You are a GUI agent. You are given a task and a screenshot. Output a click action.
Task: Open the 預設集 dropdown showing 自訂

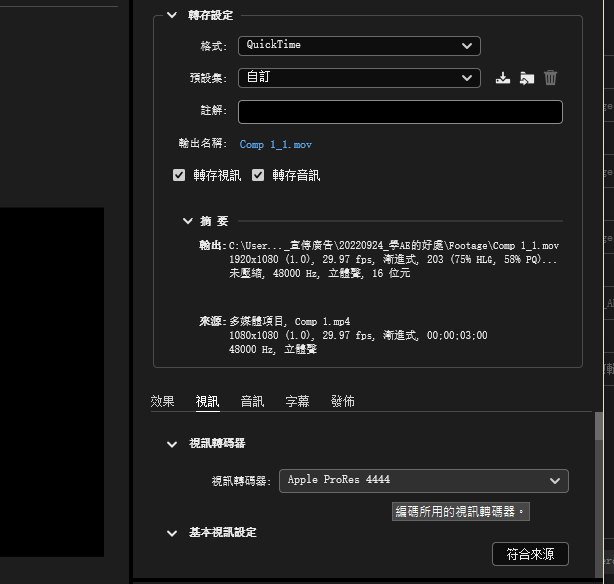click(359, 77)
